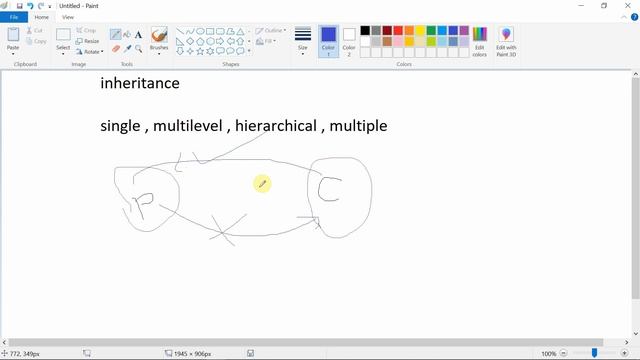
Task: Switch to the Home tab
Action: coord(42,17)
